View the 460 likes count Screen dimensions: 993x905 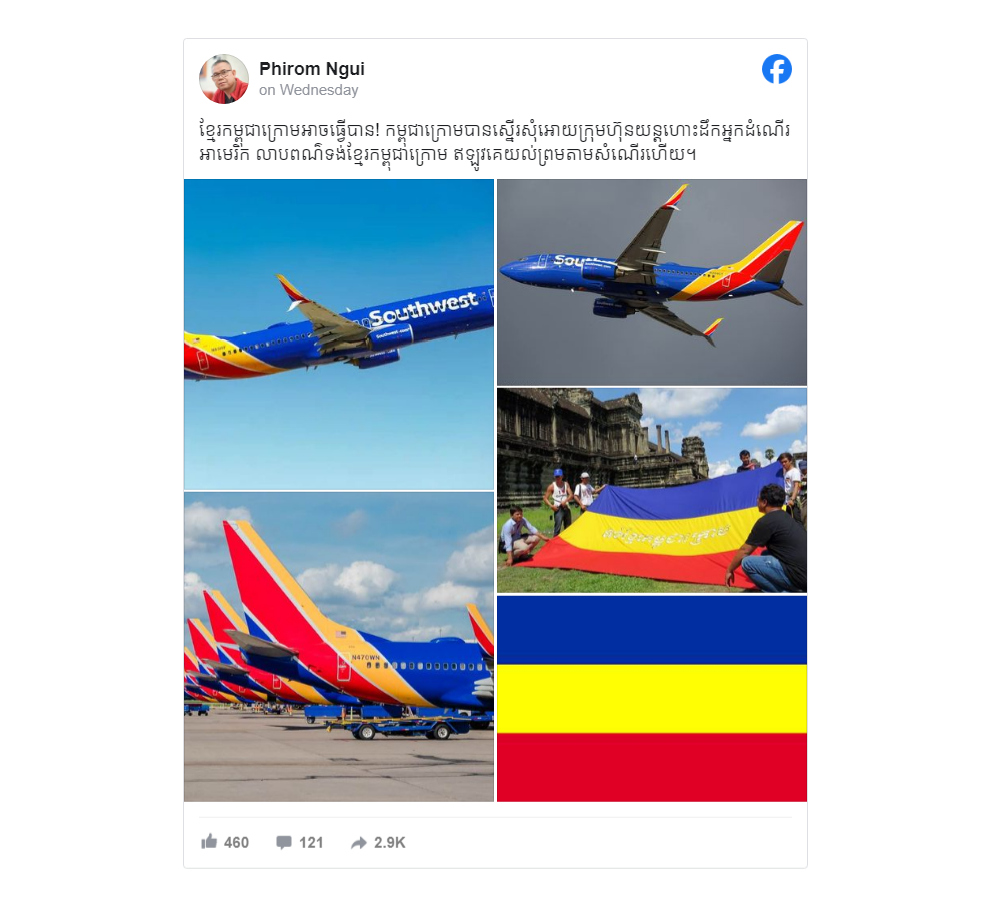[236, 842]
